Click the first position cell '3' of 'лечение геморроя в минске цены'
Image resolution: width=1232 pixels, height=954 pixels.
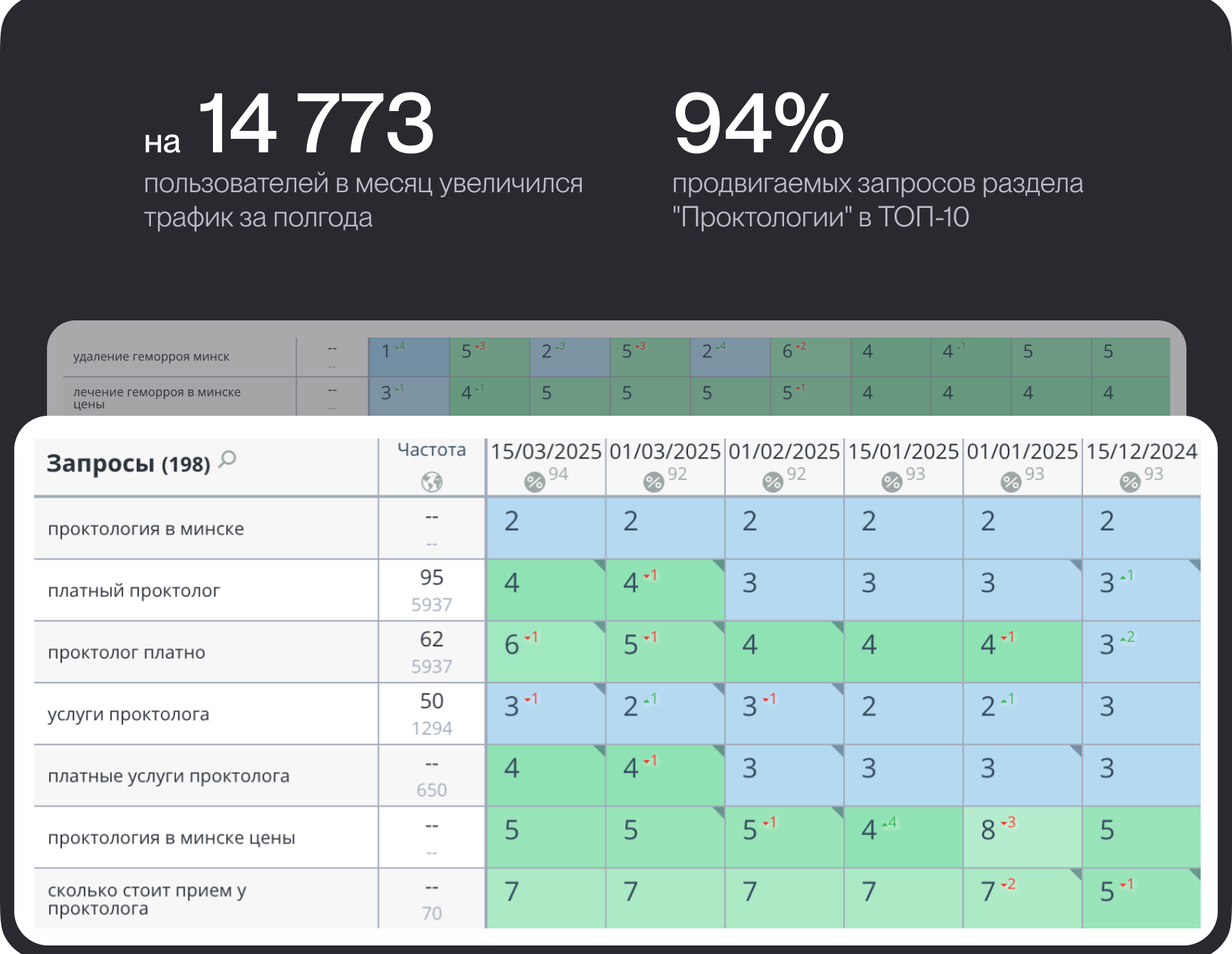click(x=409, y=397)
